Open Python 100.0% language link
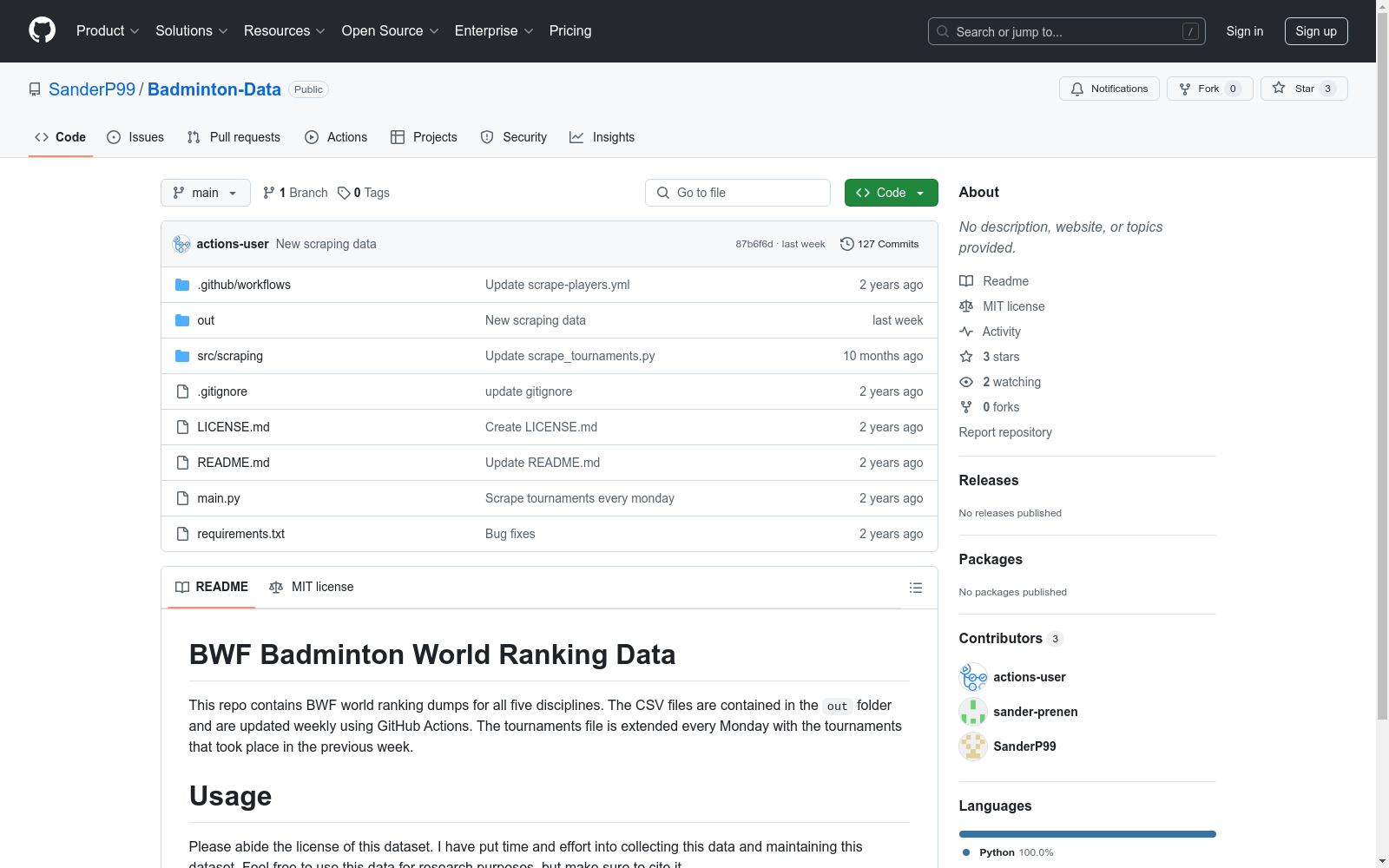This screenshot has height=868, width=1389. (x=1009, y=852)
